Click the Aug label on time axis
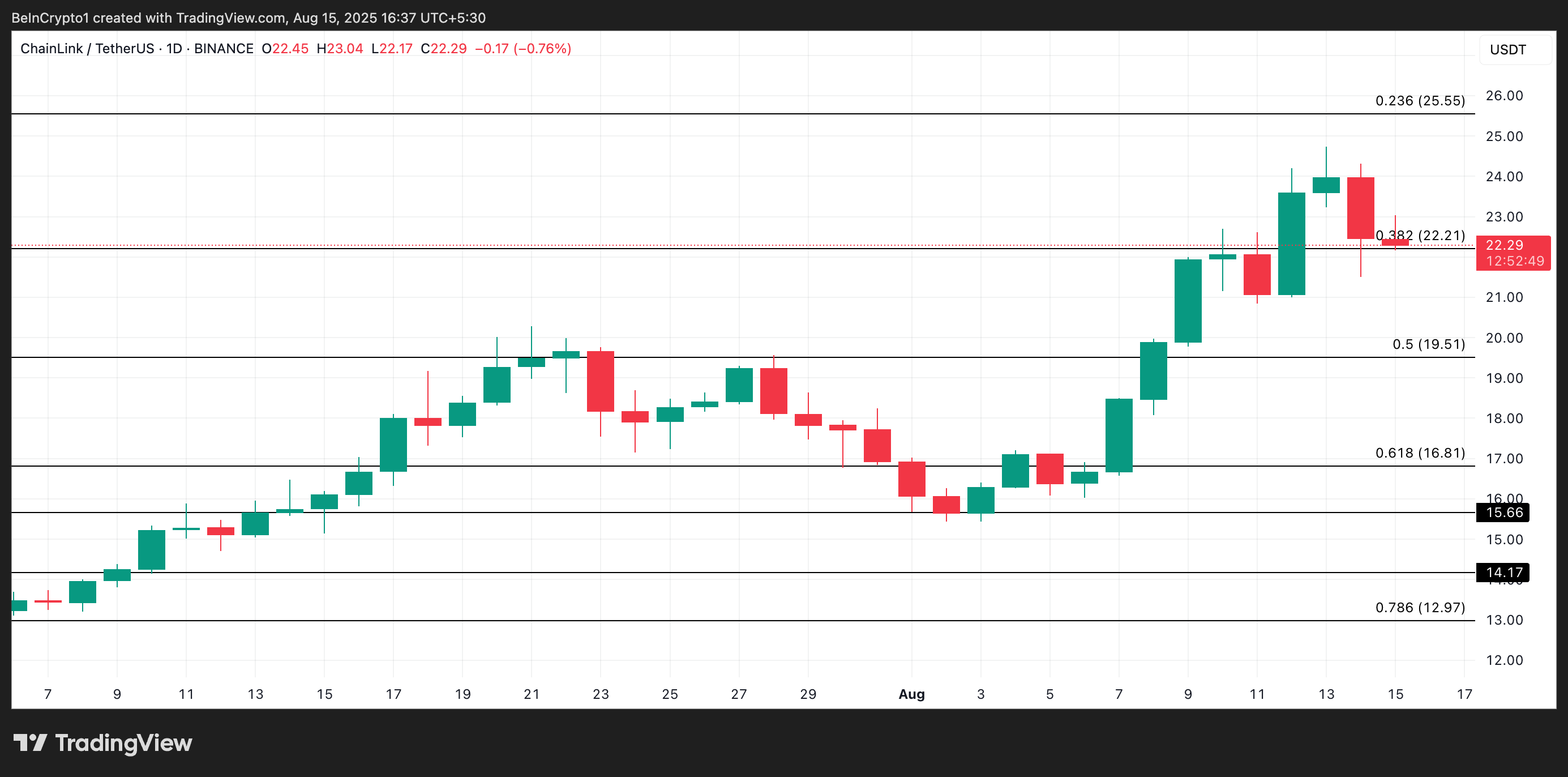Screen dimensions: 1568x777 (x=911, y=694)
